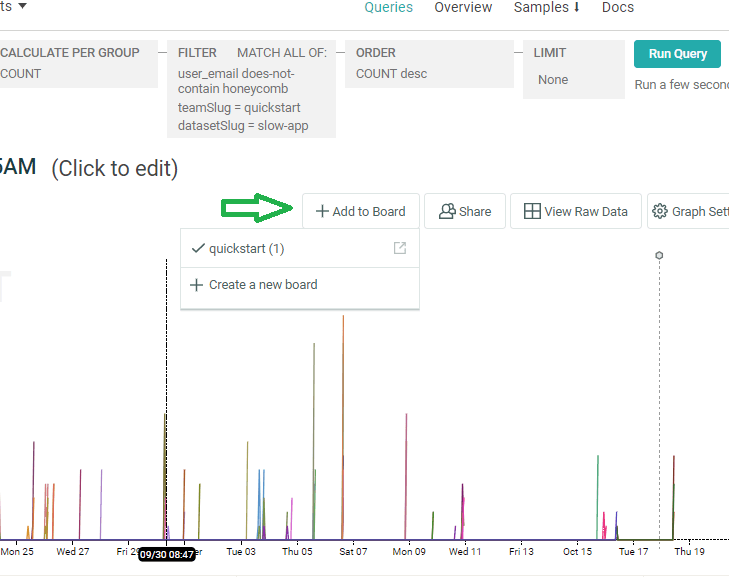729x577 pixels.
Task: Click the Share button
Action: 465,211
